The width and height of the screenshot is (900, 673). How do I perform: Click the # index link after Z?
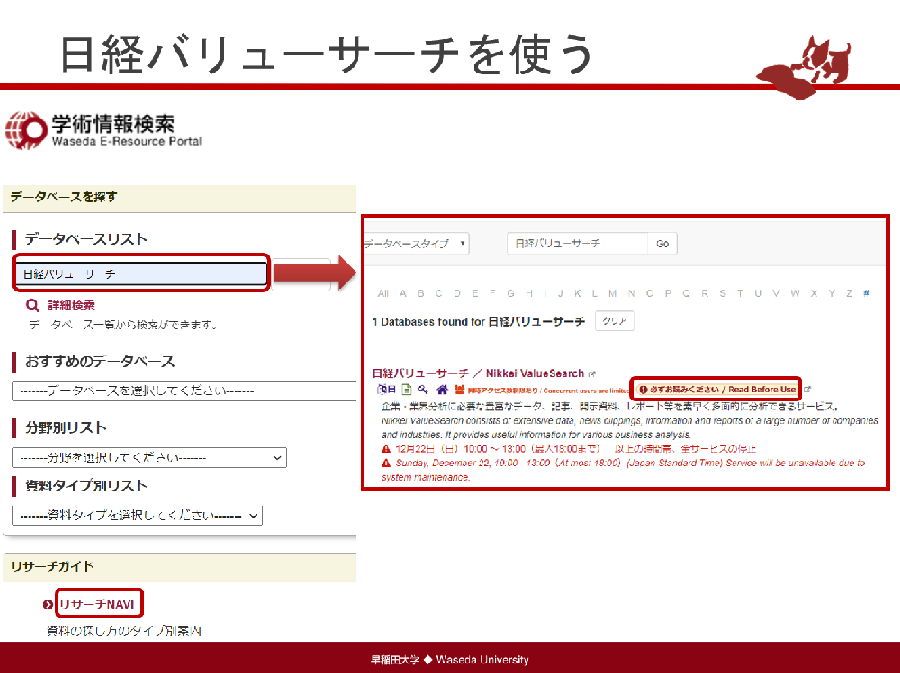[x=866, y=293]
